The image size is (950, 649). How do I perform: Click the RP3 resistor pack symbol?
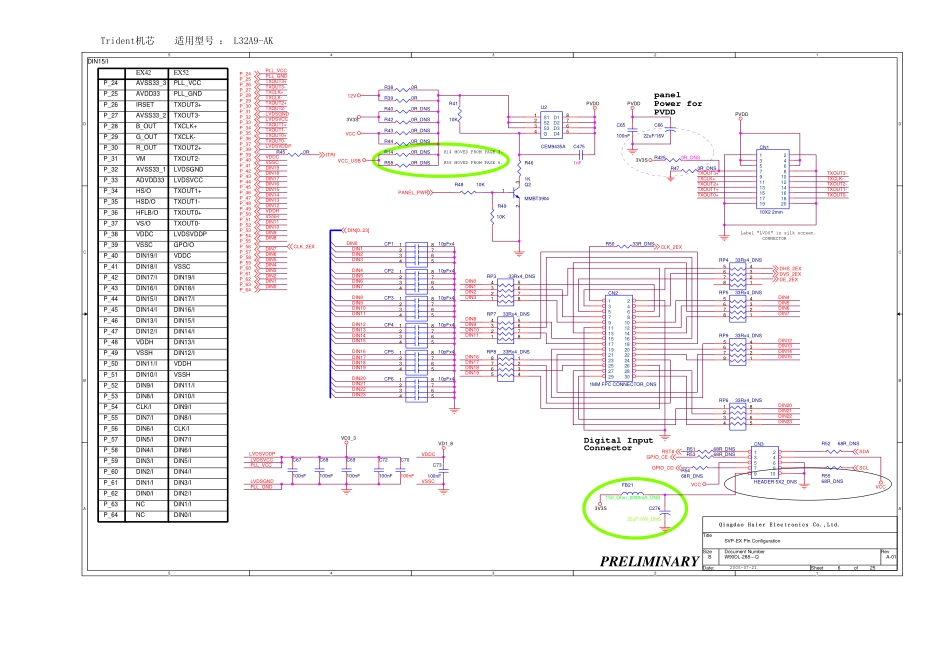tap(508, 290)
